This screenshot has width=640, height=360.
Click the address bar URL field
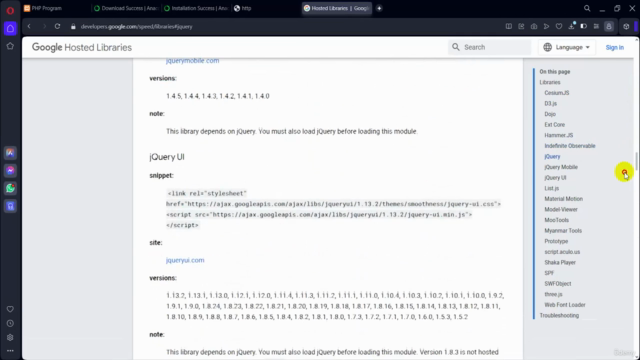(136, 27)
